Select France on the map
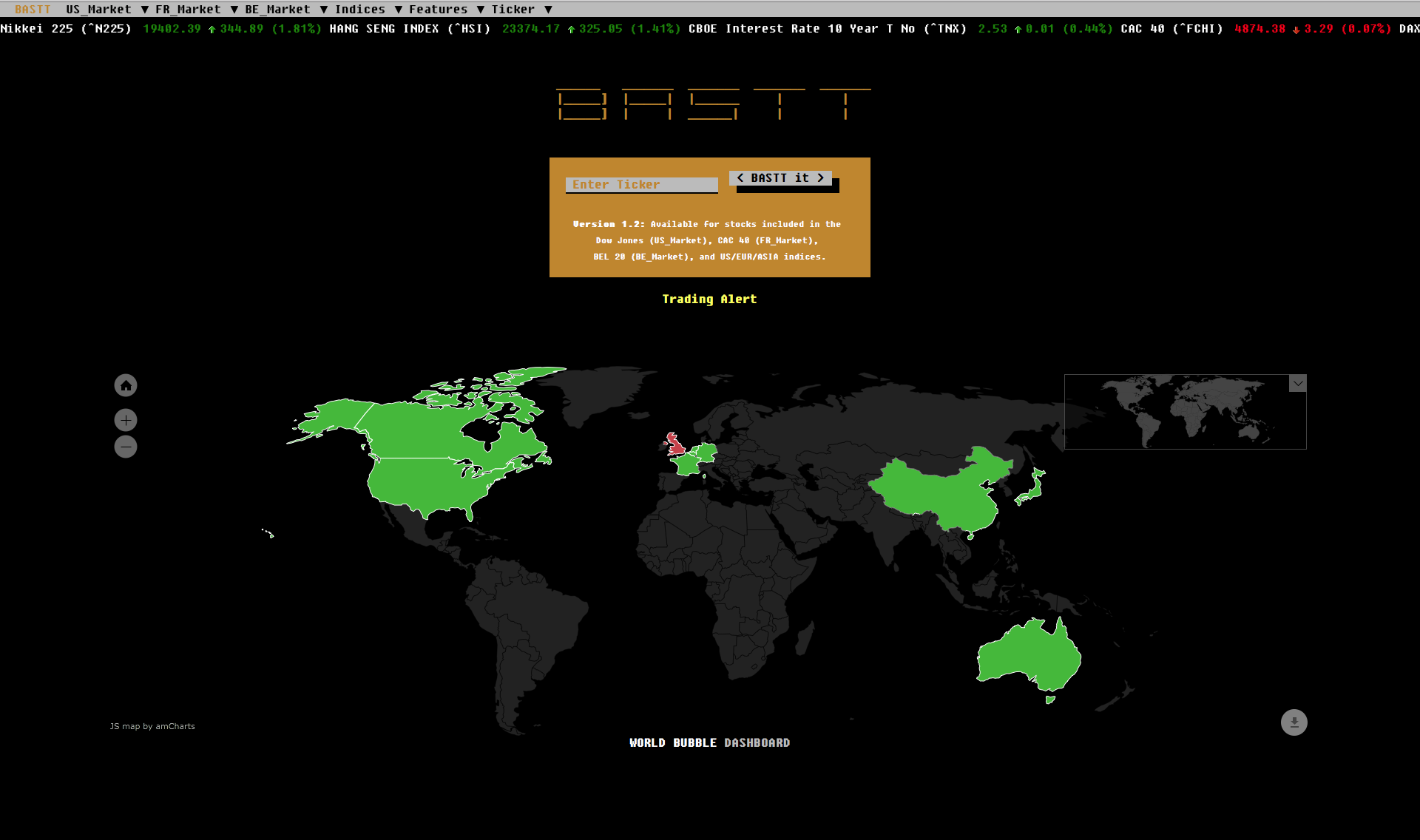 tap(688, 465)
